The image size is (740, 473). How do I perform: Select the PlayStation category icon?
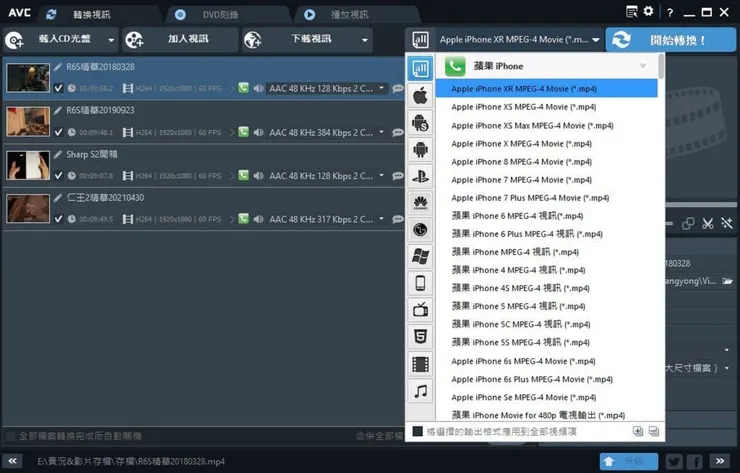tap(420, 177)
